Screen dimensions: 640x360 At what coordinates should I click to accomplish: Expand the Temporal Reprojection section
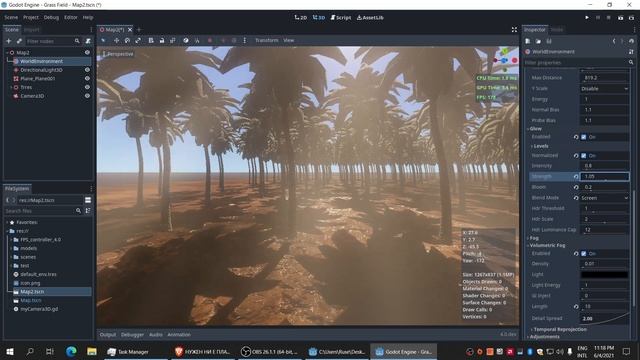(x=559, y=329)
